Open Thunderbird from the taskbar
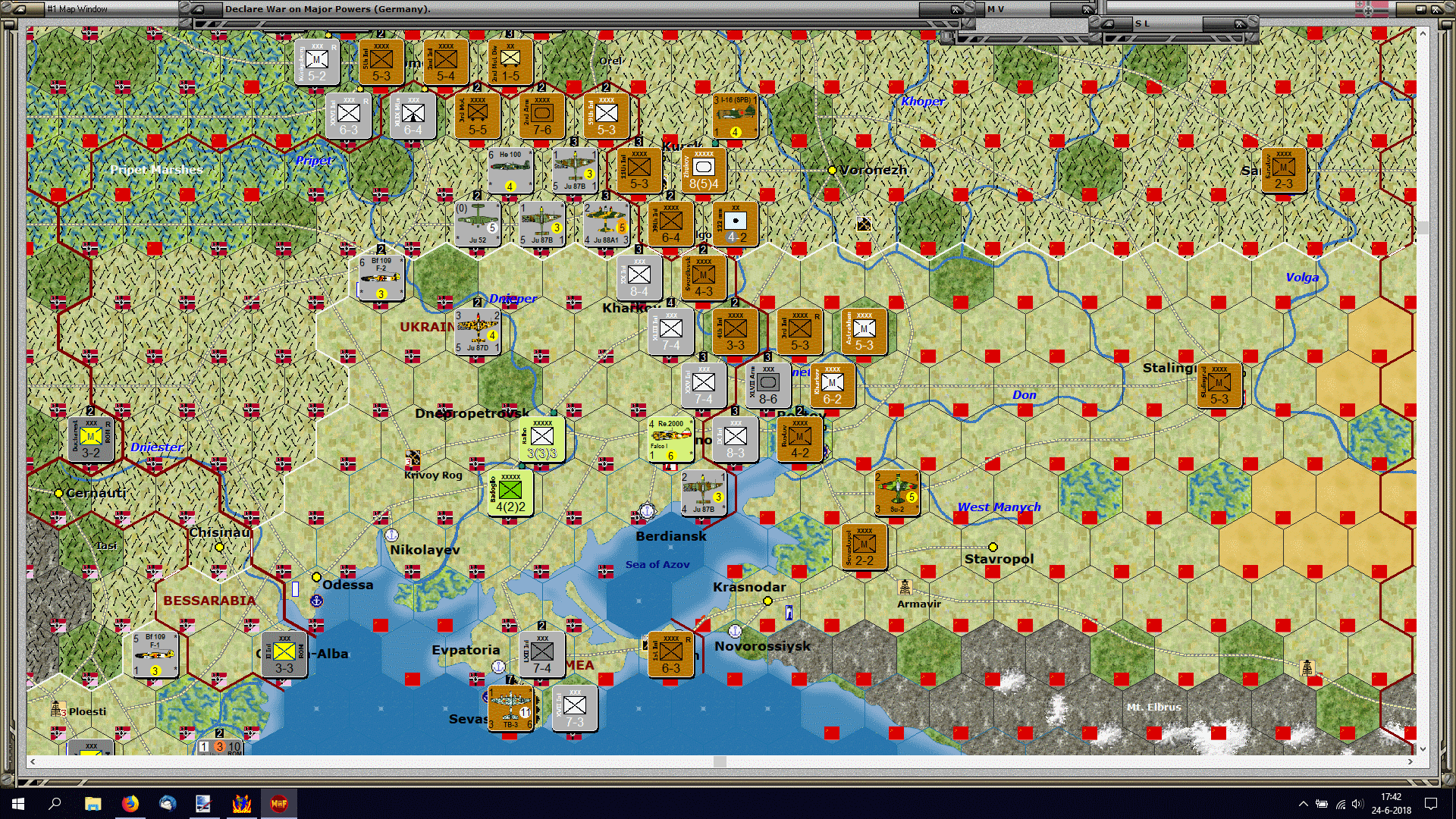The height and width of the screenshot is (819, 1456). click(167, 803)
